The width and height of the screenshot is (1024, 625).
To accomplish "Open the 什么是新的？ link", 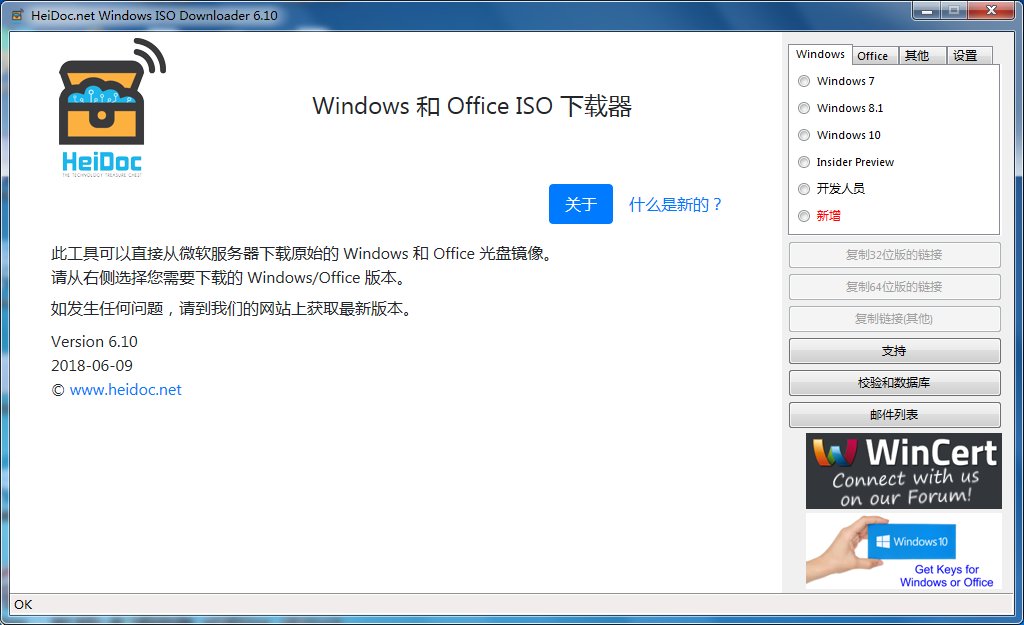I will tap(676, 204).
